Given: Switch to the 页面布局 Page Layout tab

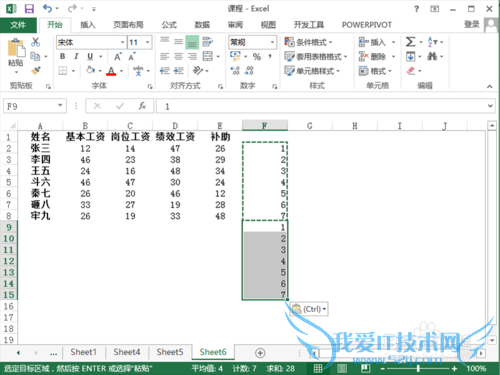Looking at the screenshot, I should point(128,25).
